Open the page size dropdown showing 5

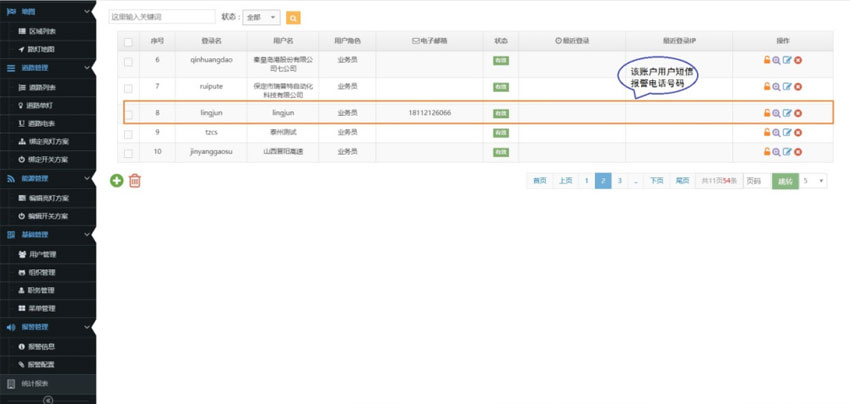[x=814, y=181]
